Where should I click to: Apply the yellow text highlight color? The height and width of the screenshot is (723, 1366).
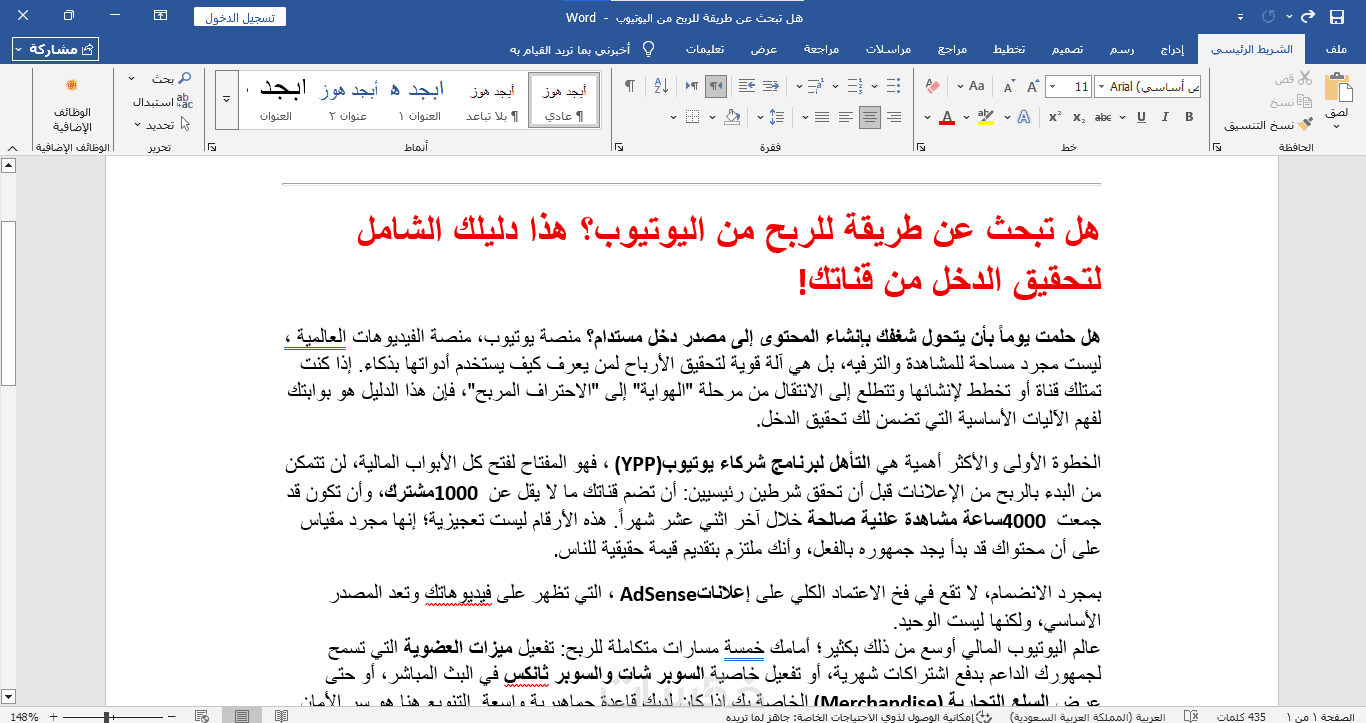(x=985, y=118)
